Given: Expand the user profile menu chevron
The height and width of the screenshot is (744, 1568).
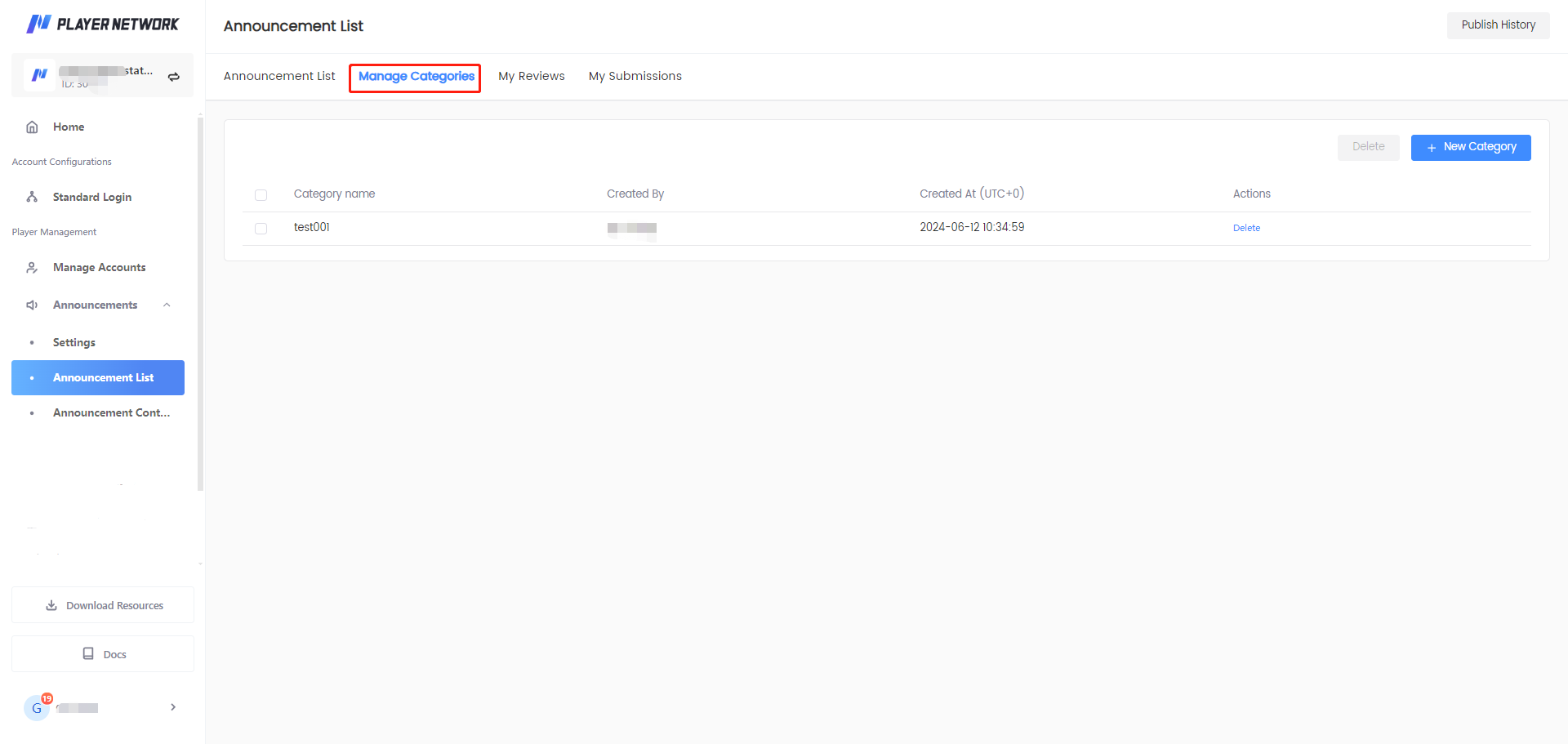Looking at the screenshot, I should [x=173, y=707].
